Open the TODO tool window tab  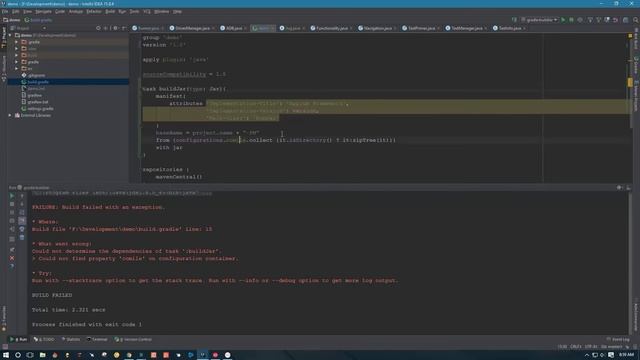44,339
